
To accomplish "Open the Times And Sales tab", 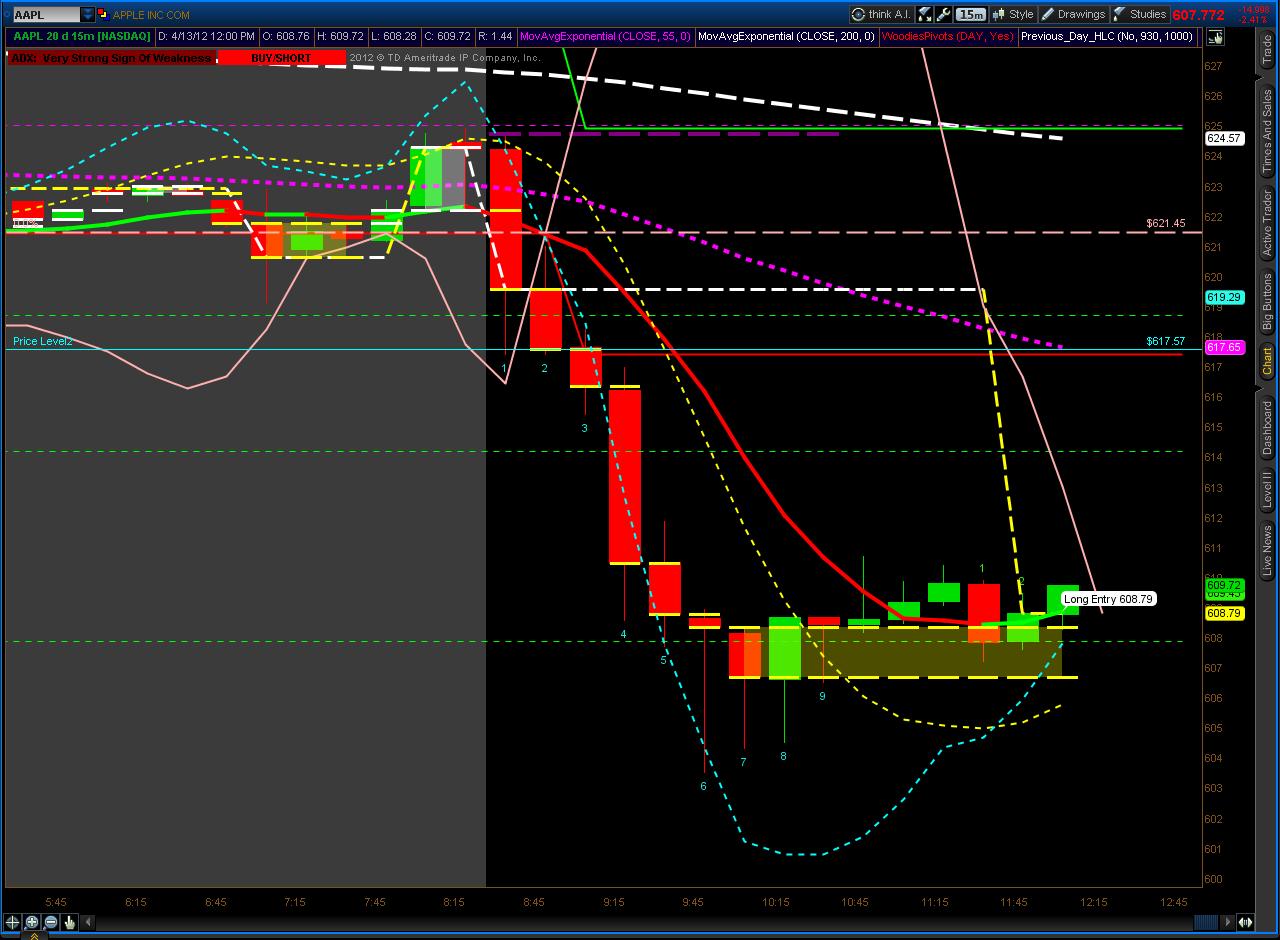I will [x=1267, y=131].
